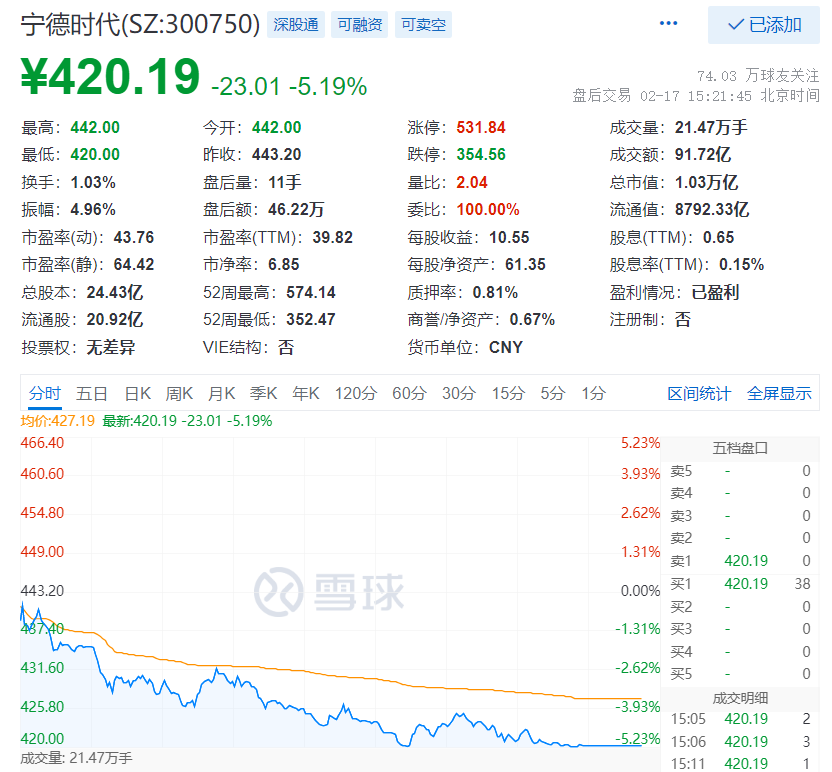Click the 股息率(TTM) value 0.15%
The image size is (832, 772).
point(741,264)
